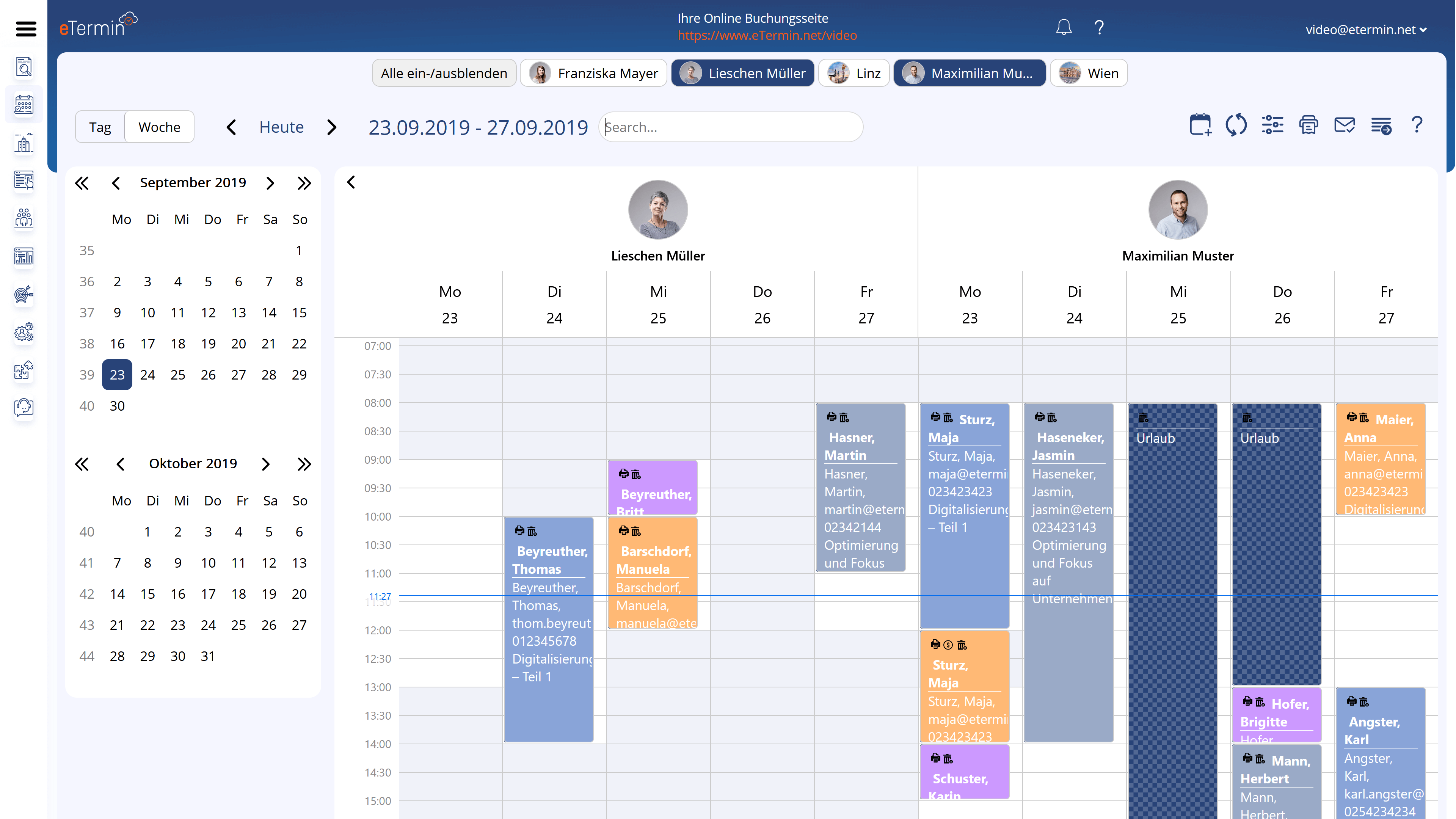Toggle Maximilian Mu... calendar visibility

coord(970,74)
